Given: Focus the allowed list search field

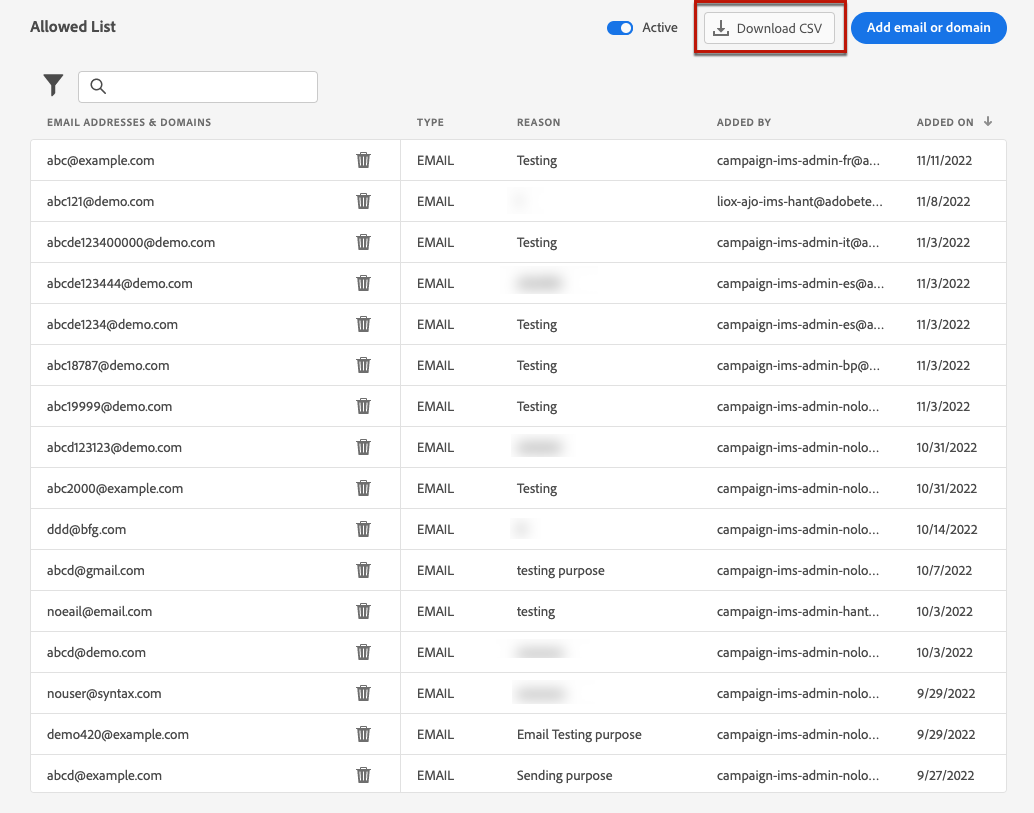Looking at the screenshot, I should coord(210,87).
